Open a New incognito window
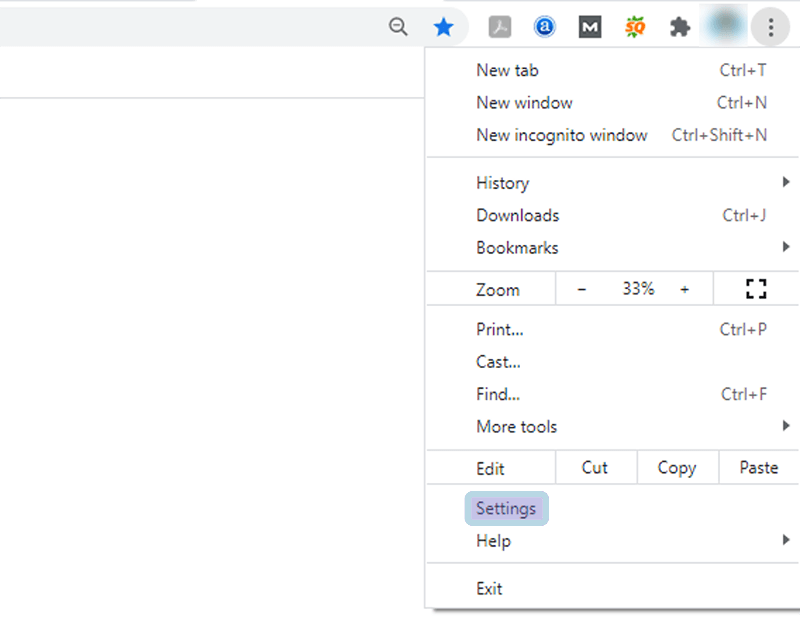Viewport: 800px width, 623px height. tap(562, 135)
